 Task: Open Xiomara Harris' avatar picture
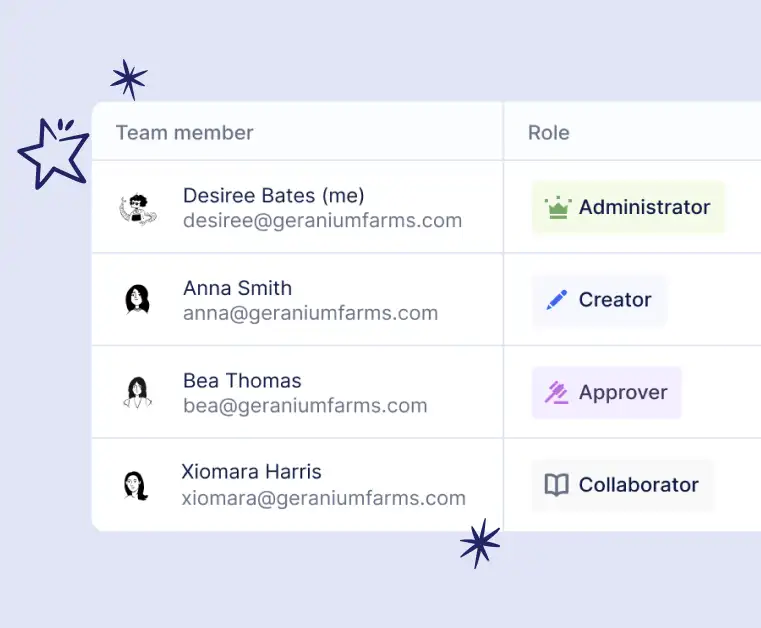click(136, 485)
